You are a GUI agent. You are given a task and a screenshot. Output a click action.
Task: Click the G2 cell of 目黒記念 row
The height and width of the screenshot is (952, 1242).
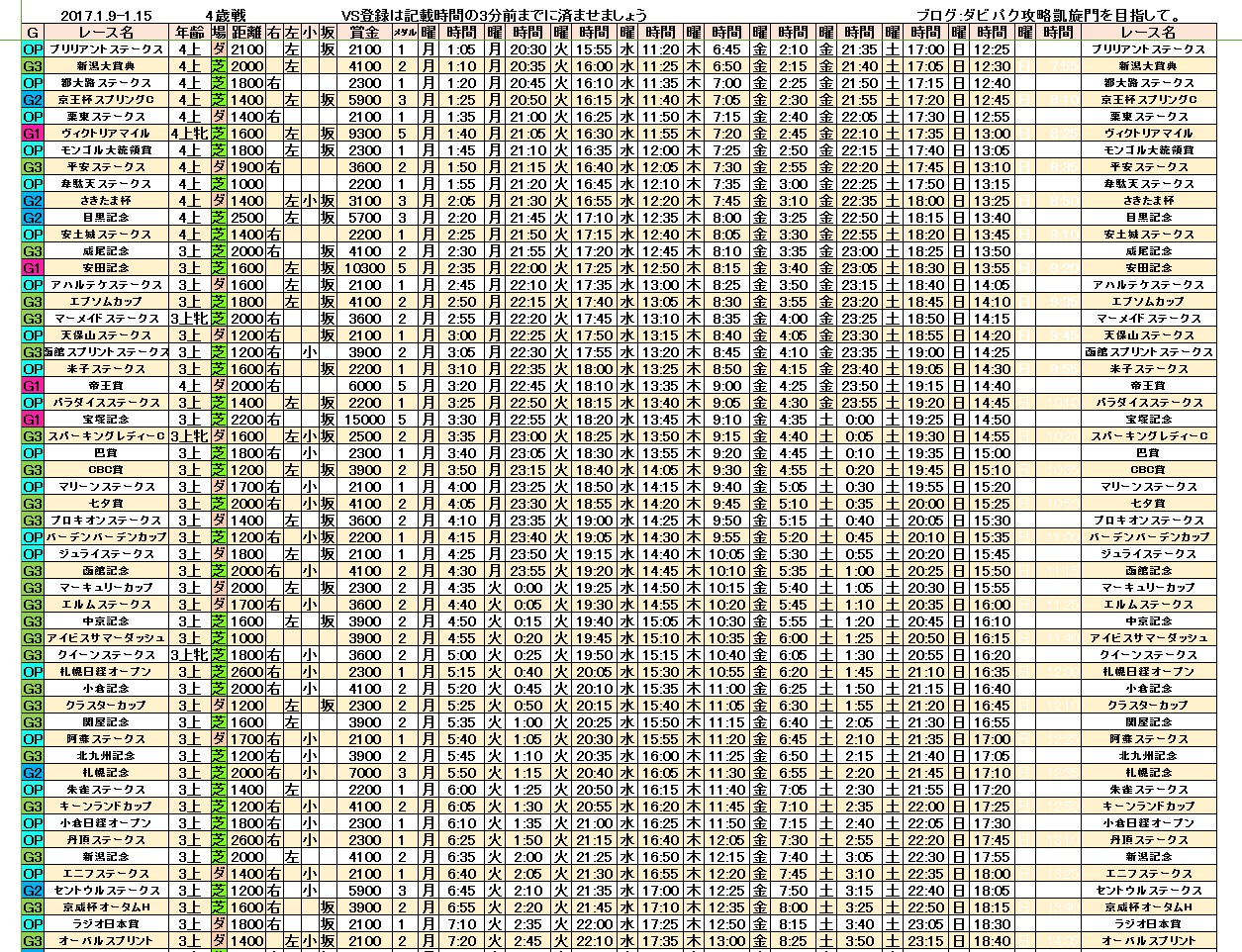(x=33, y=218)
